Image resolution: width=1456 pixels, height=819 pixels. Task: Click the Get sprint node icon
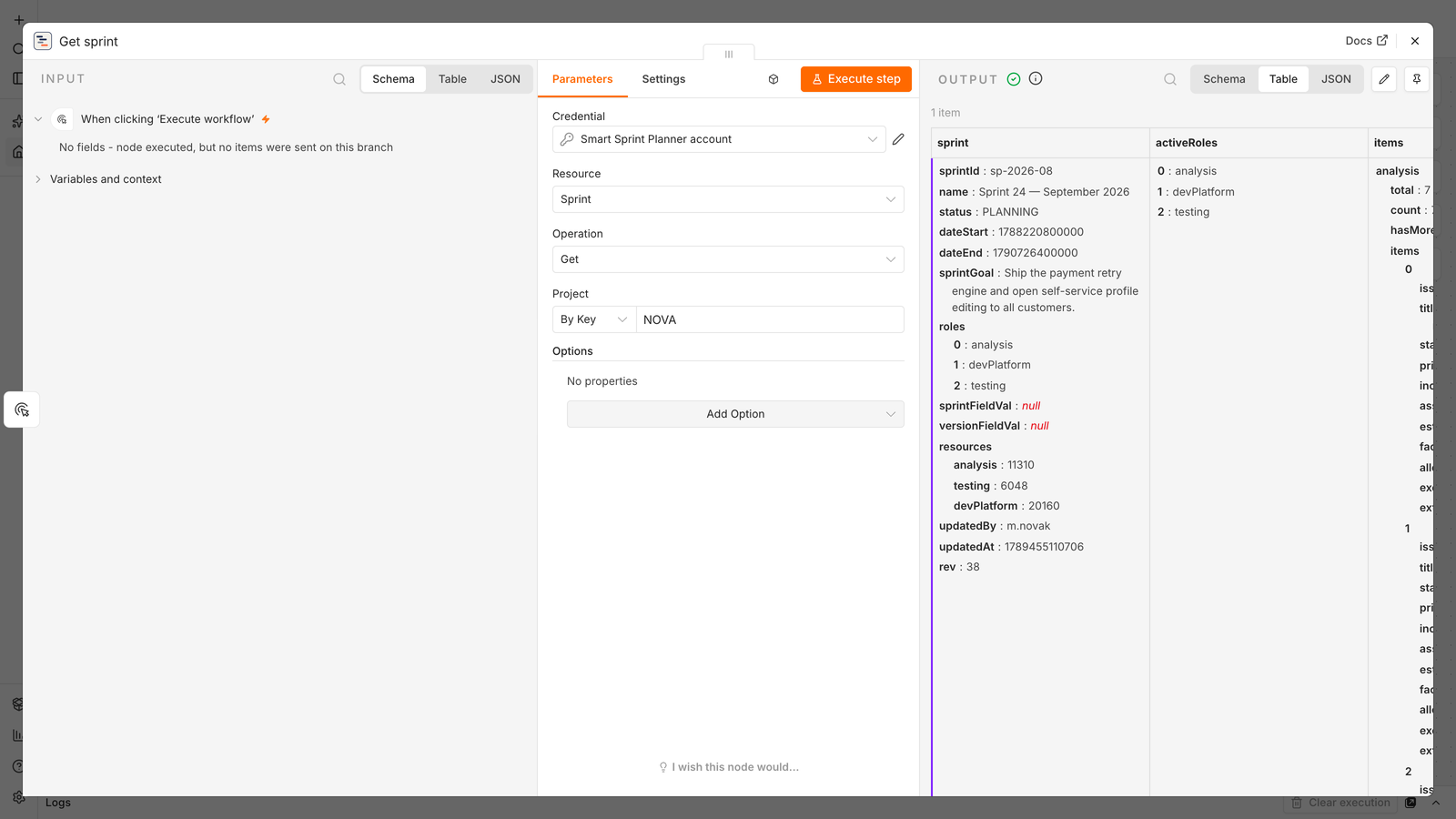[x=43, y=41]
